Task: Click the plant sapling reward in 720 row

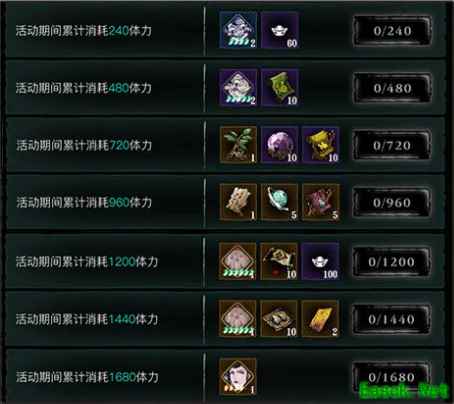Action: pyautogui.click(x=238, y=145)
